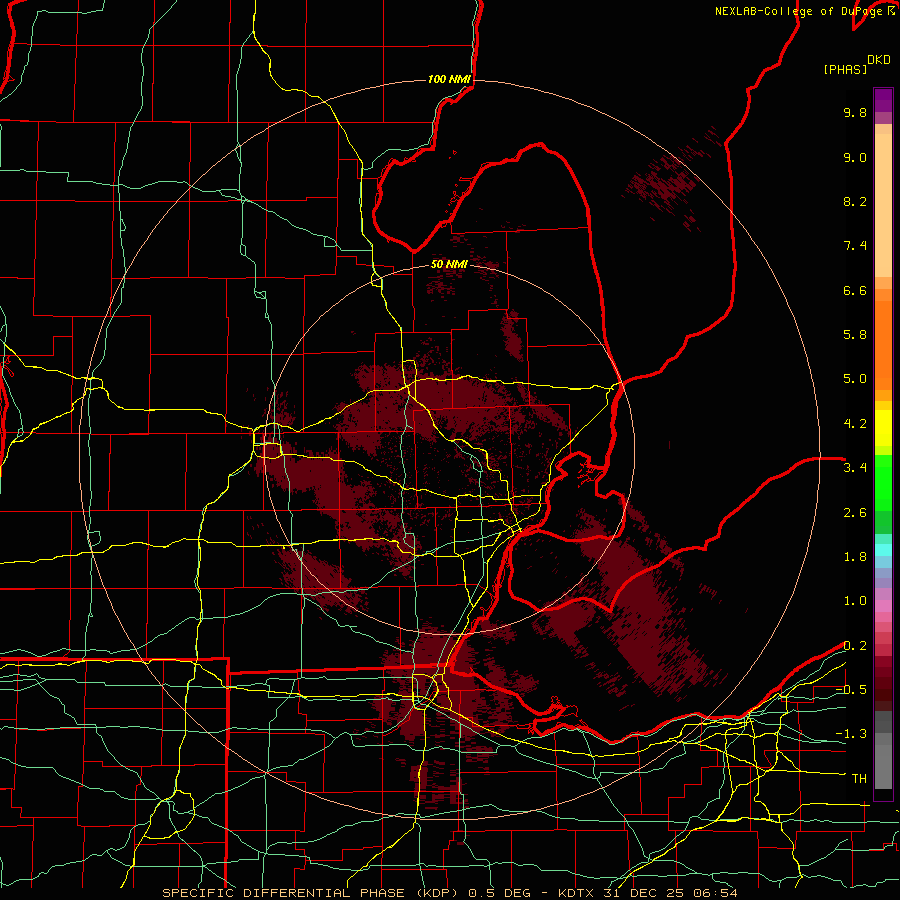Image resolution: width=900 pixels, height=900 pixels.
Task: Click the KDTX 31 DEC 25 06:54 timestamp
Action: tap(647, 893)
